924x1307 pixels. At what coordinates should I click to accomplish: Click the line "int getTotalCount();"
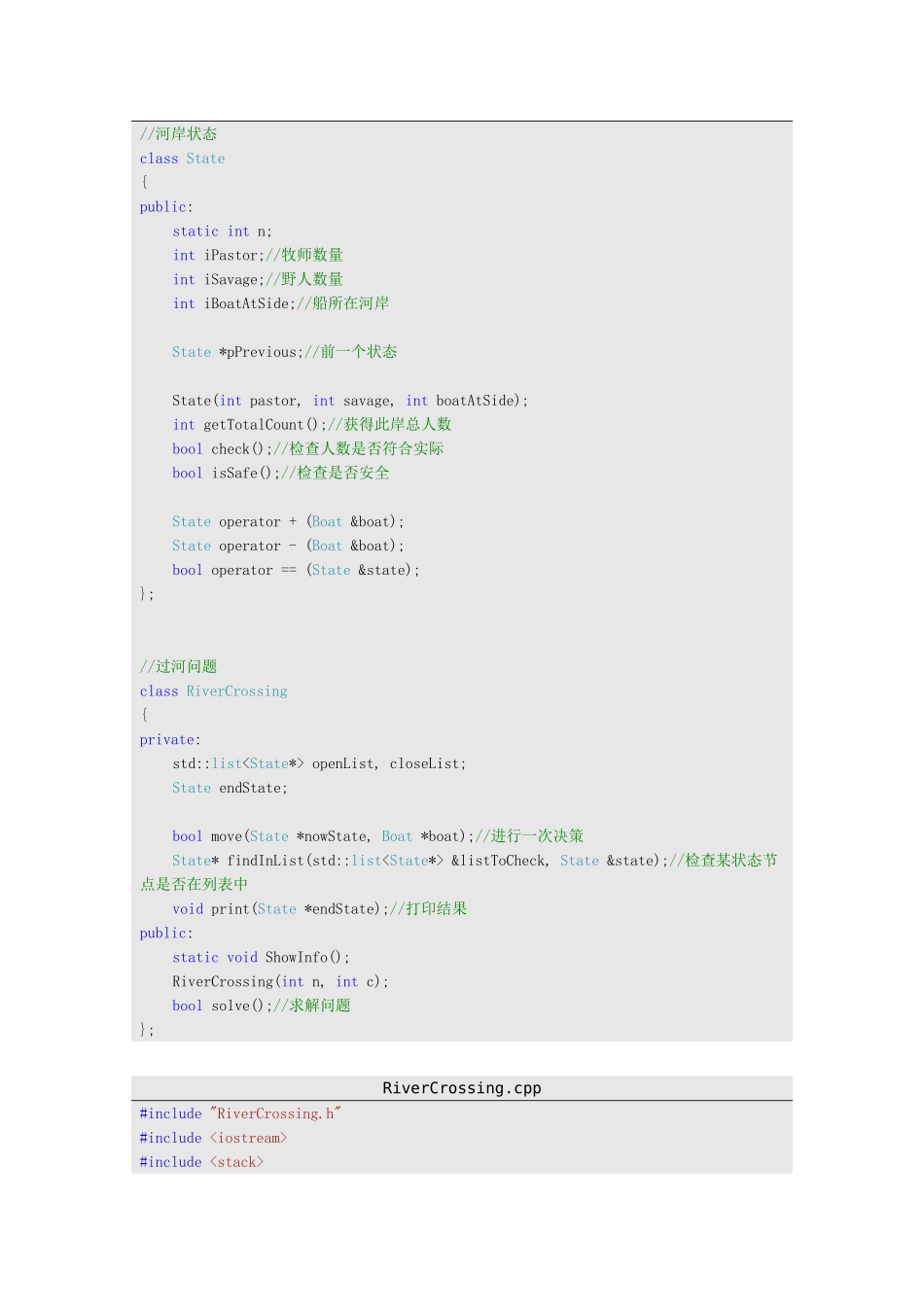250,425
